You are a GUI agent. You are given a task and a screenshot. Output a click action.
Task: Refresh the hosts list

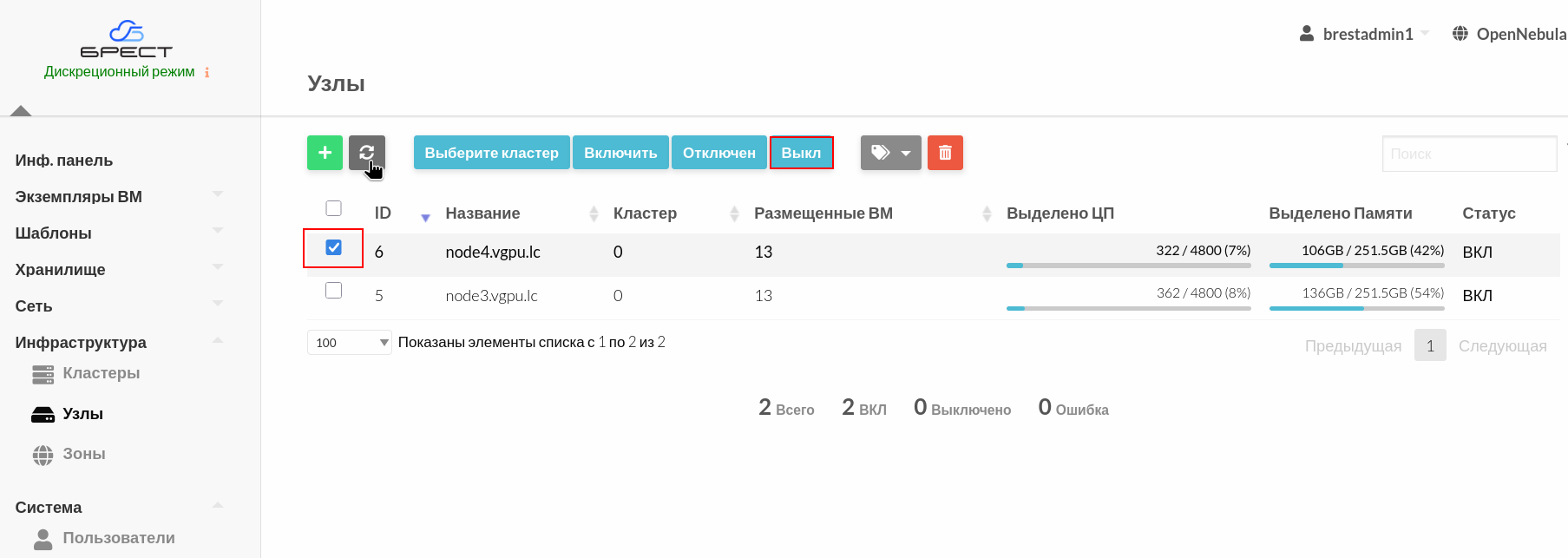pos(367,153)
